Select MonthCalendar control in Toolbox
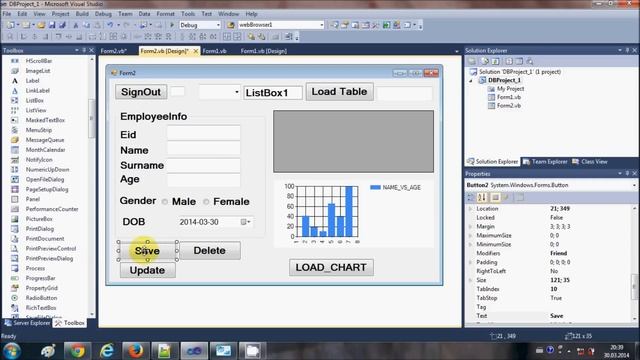 [45, 150]
